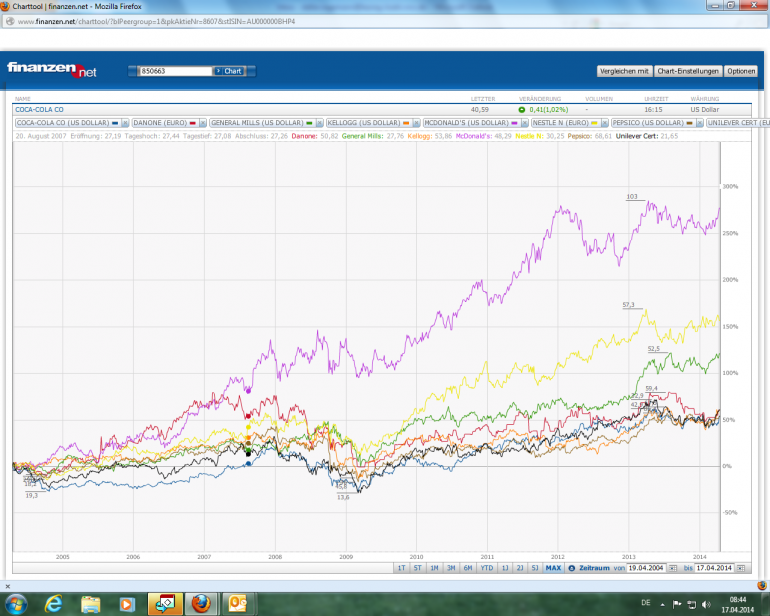Viewport: 770px width, 616px height.
Task: Open network tray icon
Action: tap(691, 604)
